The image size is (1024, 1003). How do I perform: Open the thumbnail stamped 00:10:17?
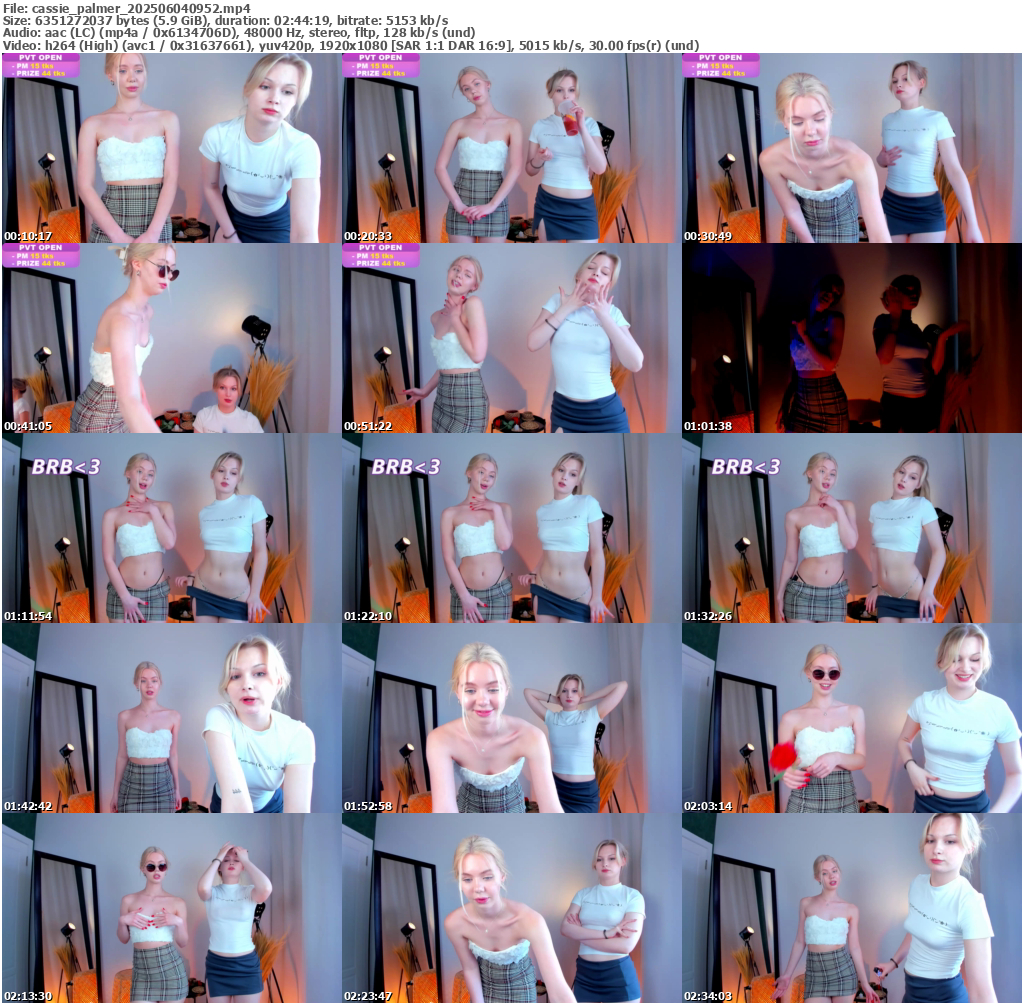[x=171, y=148]
